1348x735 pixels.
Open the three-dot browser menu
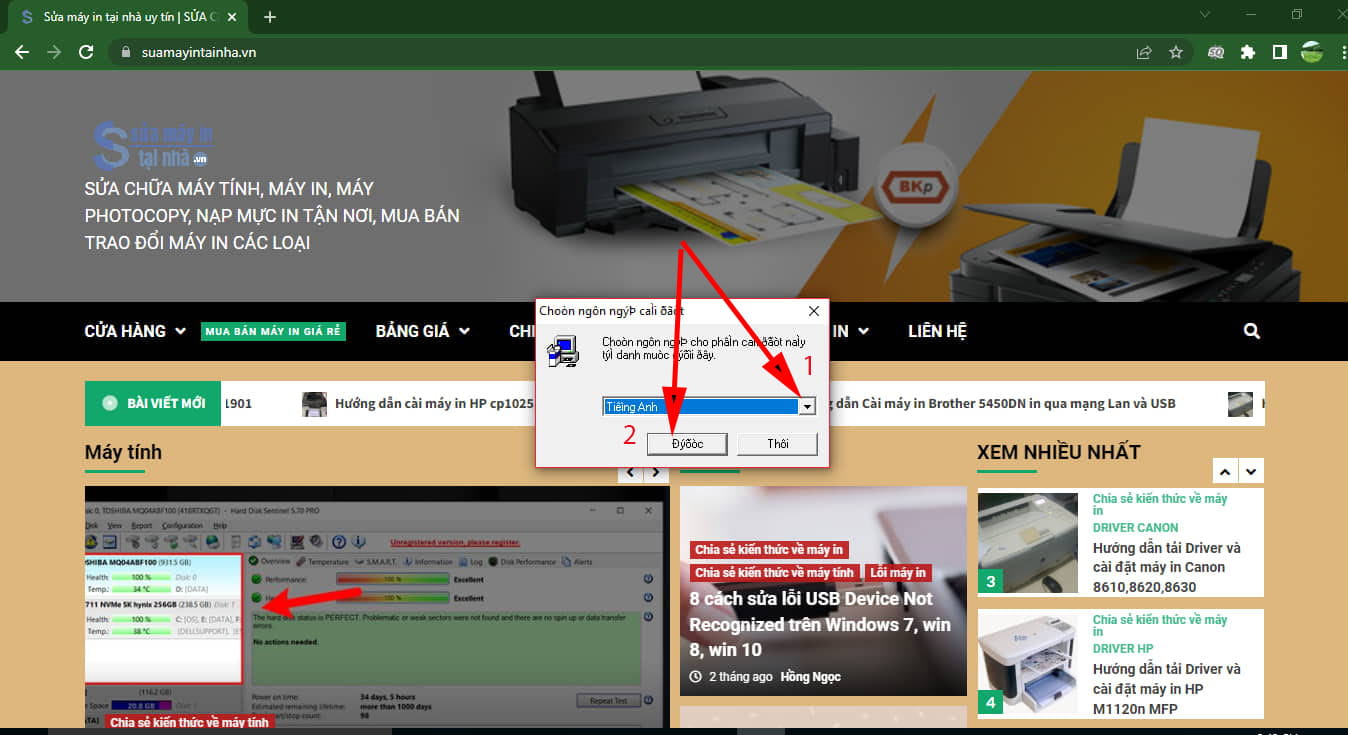[1341, 51]
